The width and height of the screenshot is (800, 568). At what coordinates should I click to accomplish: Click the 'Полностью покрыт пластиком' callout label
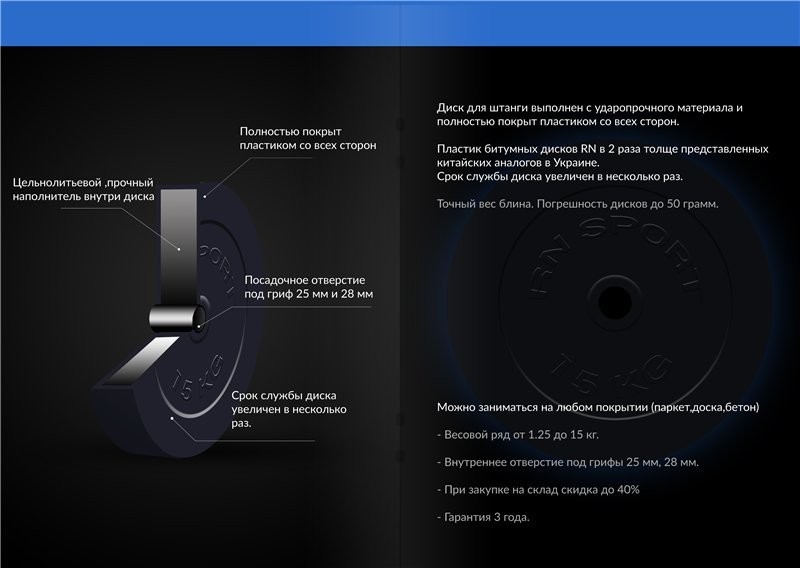click(307, 138)
